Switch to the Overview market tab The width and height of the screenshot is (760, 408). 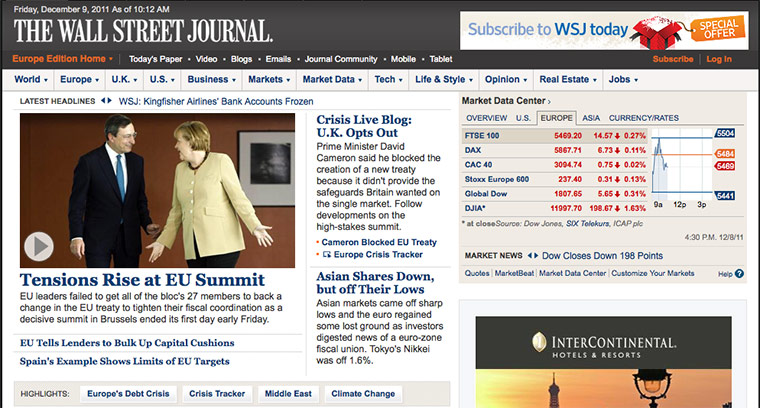(x=486, y=118)
